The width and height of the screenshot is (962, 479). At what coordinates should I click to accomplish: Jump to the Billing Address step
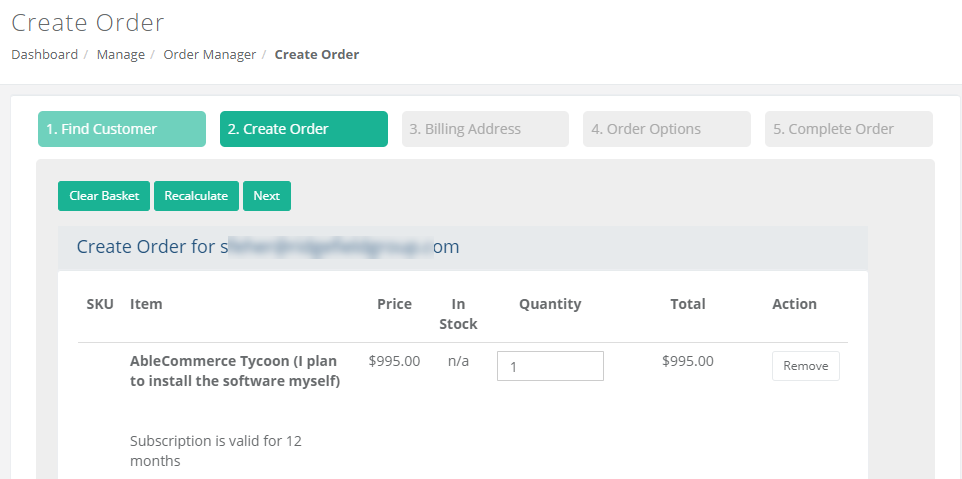click(485, 129)
